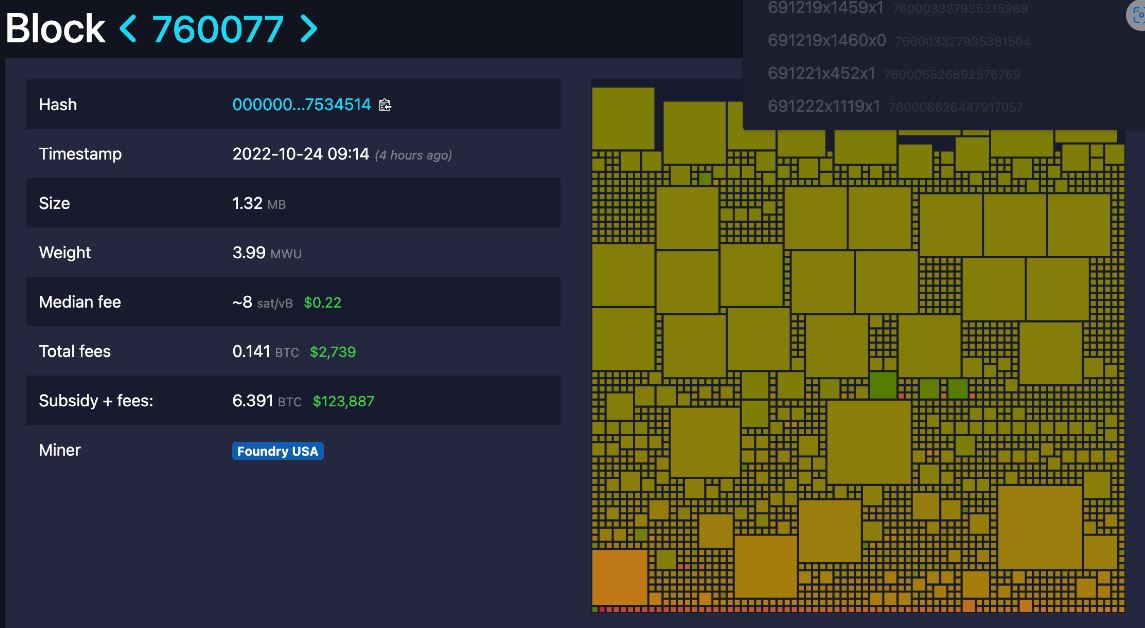
Task: Select the large orange transaction square in block map
Action: pos(619,577)
